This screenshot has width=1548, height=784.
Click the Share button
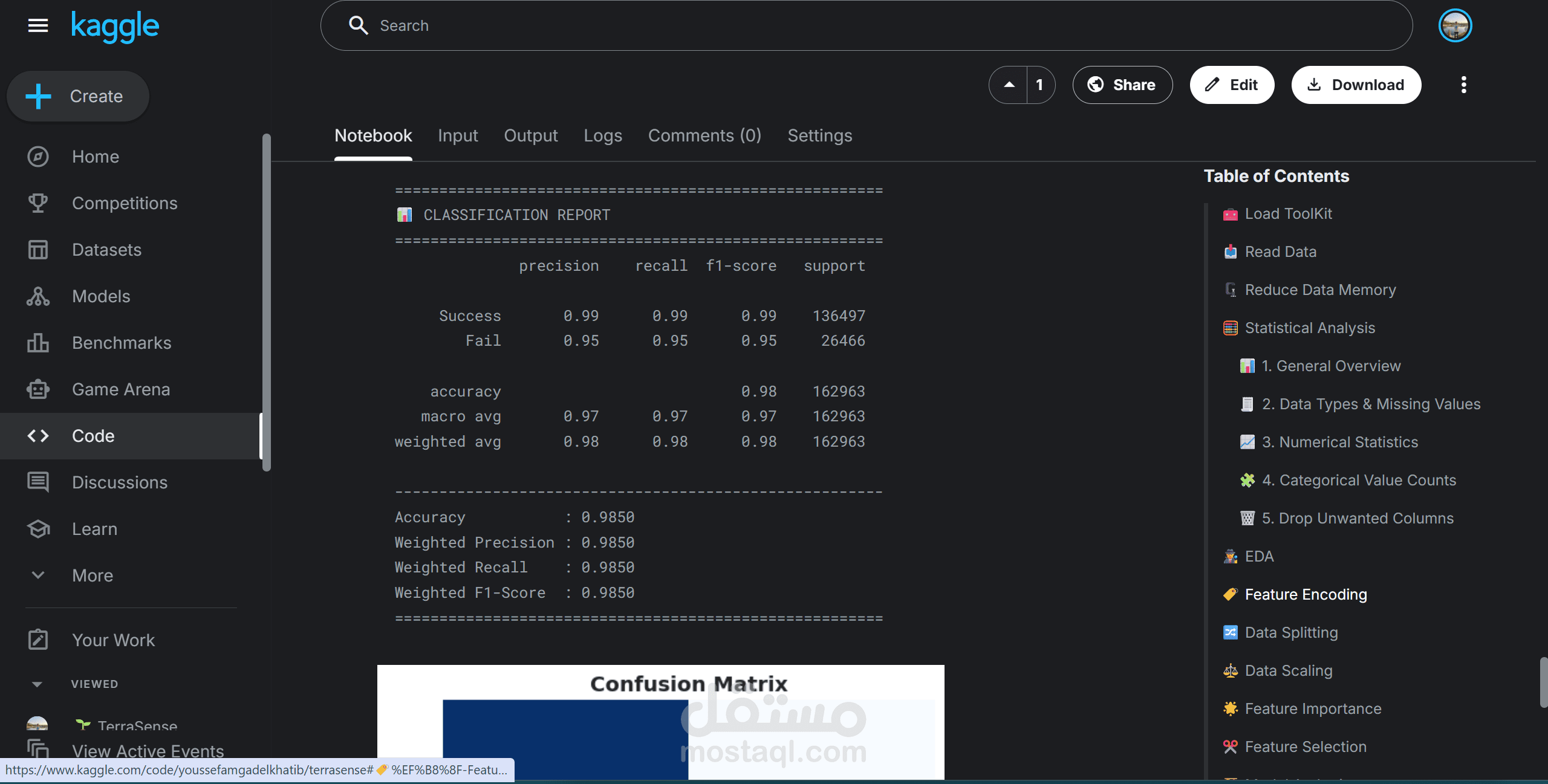coord(1122,85)
